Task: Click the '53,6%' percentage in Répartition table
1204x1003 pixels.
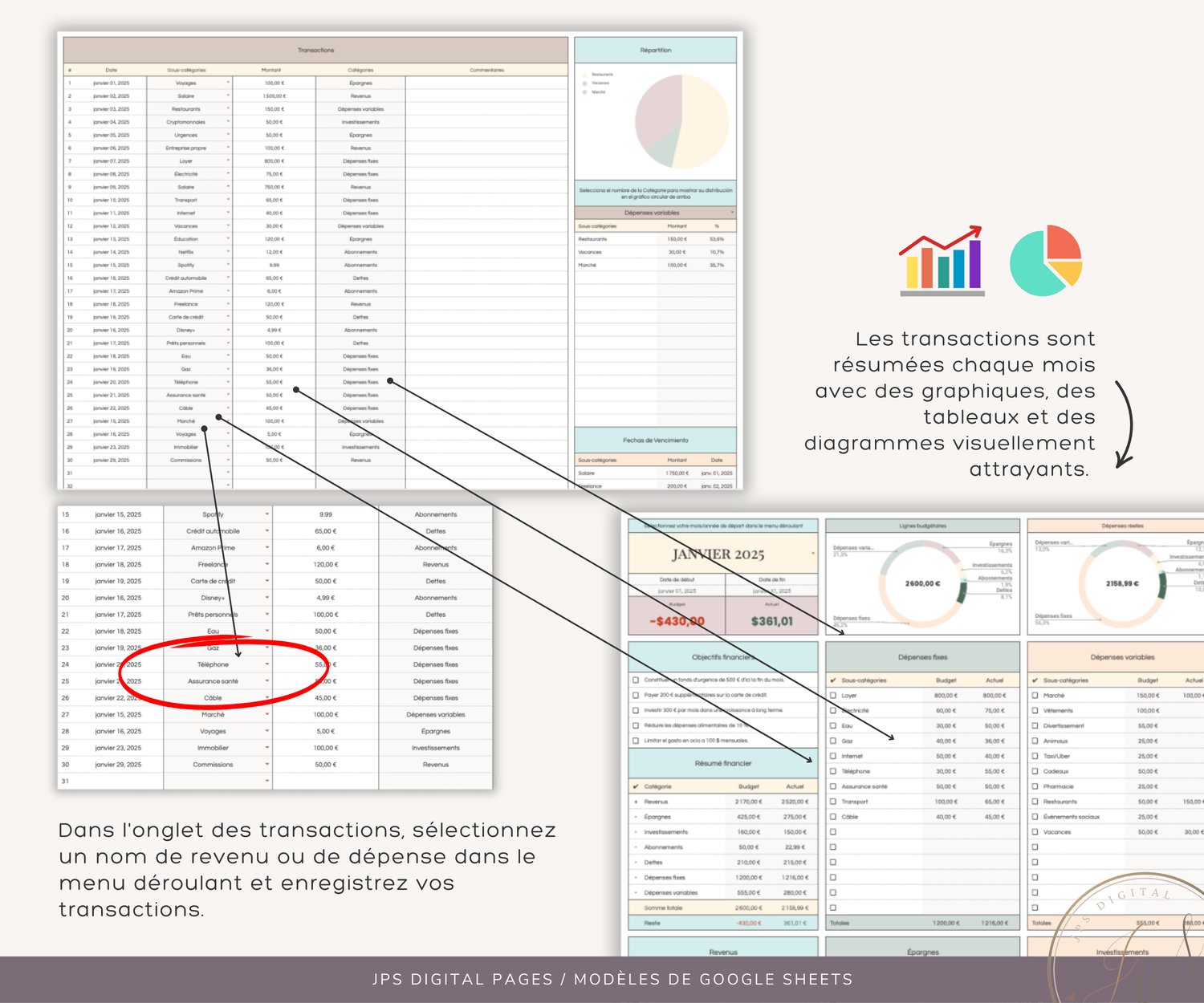Action: [x=717, y=239]
